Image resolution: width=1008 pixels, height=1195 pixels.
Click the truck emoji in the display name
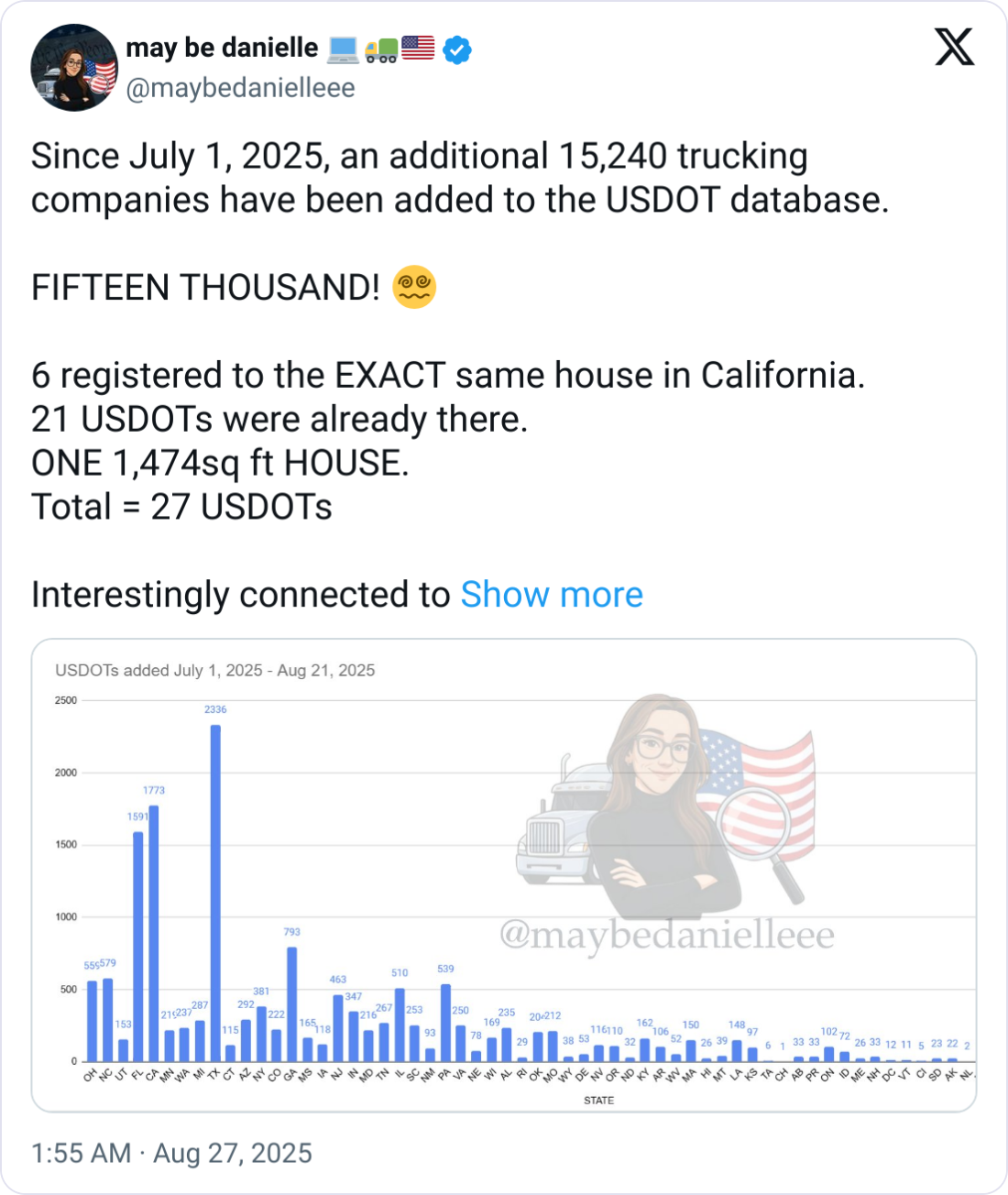point(381,49)
